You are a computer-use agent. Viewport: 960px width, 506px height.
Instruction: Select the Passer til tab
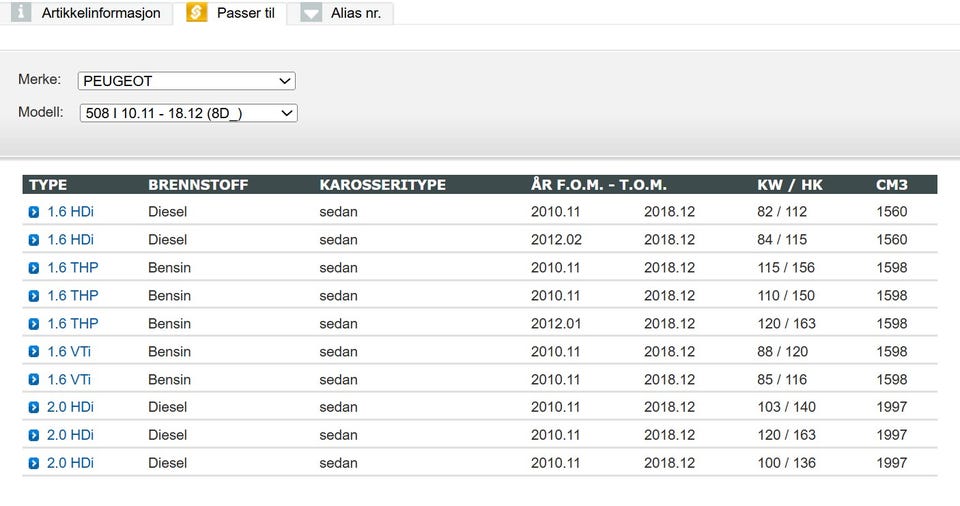tap(245, 13)
